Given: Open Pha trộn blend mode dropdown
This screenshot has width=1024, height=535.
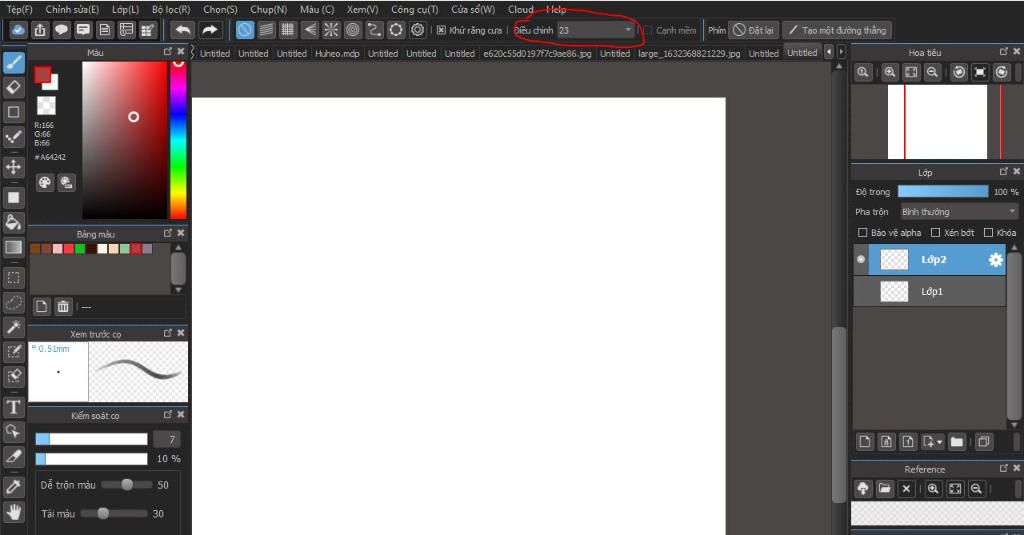Looking at the screenshot, I should click(959, 212).
